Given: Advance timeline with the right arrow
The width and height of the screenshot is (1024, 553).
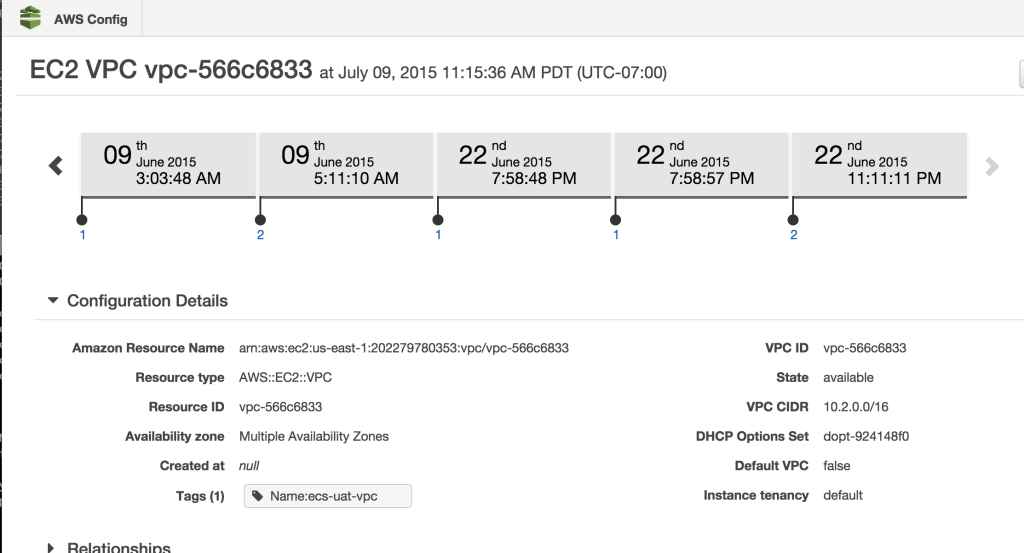Looking at the screenshot, I should click(x=992, y=166).
